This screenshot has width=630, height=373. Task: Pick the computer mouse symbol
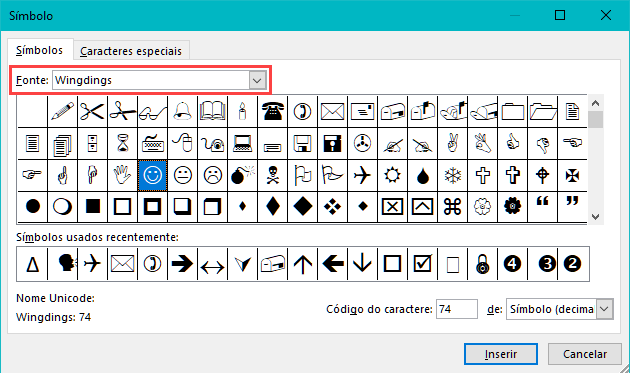click(182, 143)
